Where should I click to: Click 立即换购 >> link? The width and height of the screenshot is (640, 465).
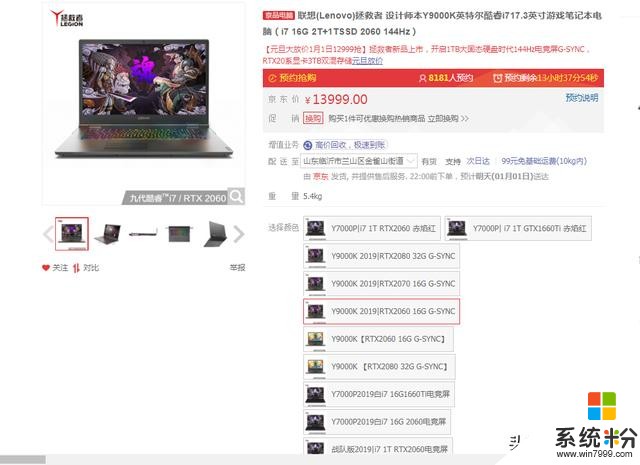pyautogui.click(x=448, y=118)
